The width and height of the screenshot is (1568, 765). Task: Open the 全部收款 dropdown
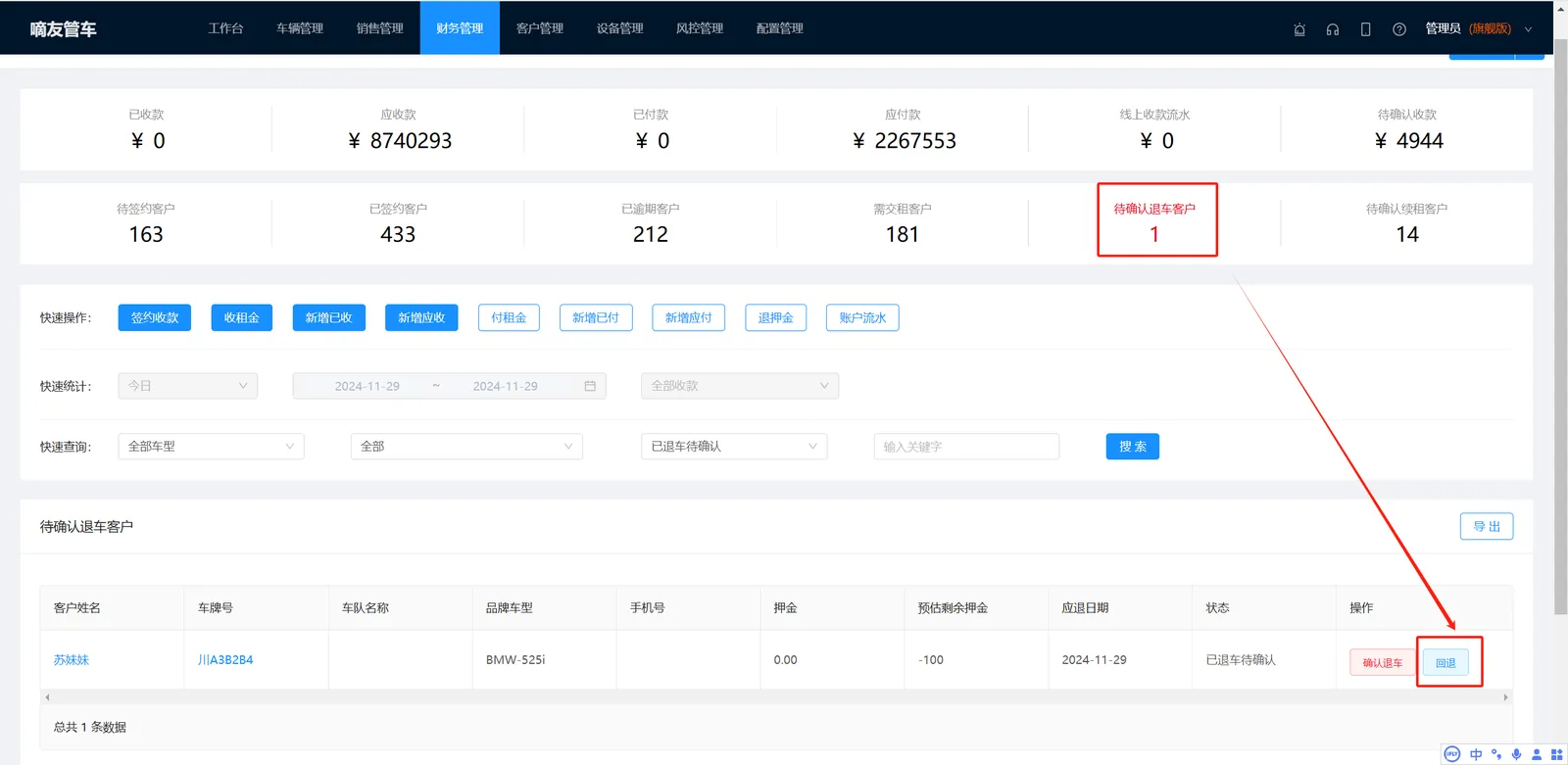click(740, 386)
